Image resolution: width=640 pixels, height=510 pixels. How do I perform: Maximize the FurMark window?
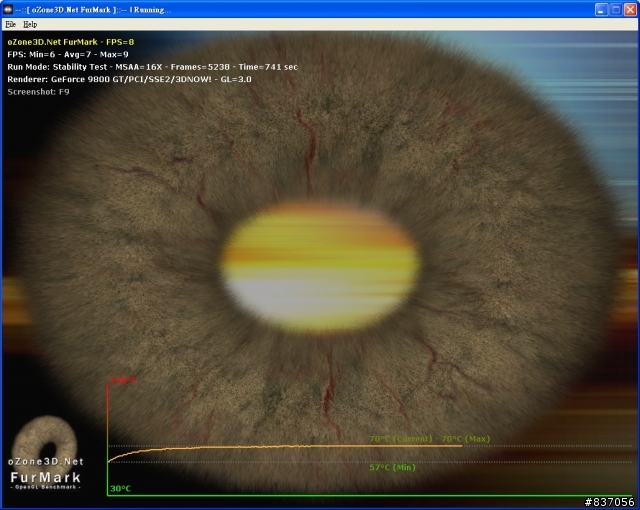[x=616, y=9]
